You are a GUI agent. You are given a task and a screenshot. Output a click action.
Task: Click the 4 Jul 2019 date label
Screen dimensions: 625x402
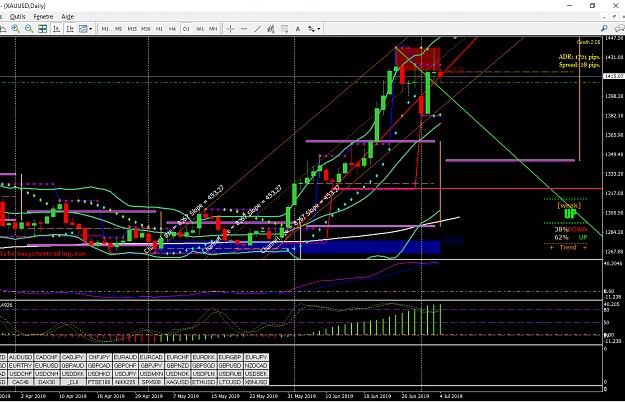pos(451,396)
